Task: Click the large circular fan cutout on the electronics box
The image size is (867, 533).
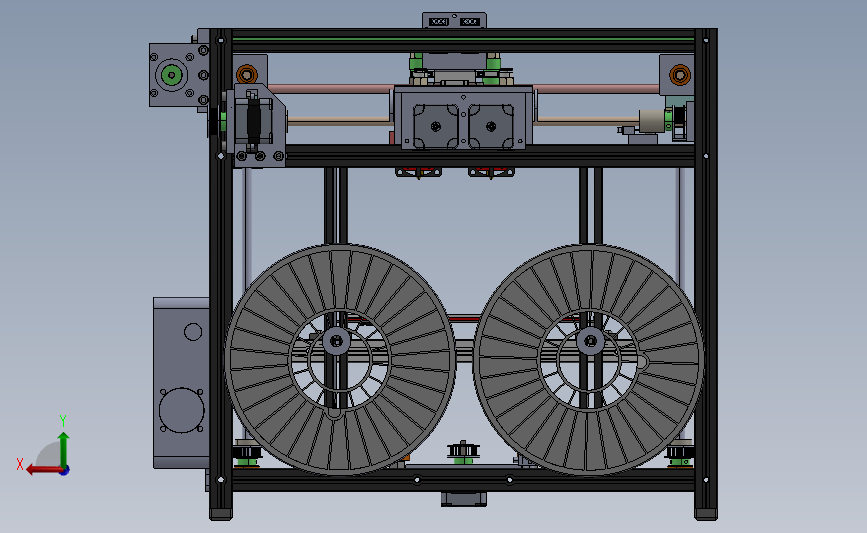Action: pos(181,410)
